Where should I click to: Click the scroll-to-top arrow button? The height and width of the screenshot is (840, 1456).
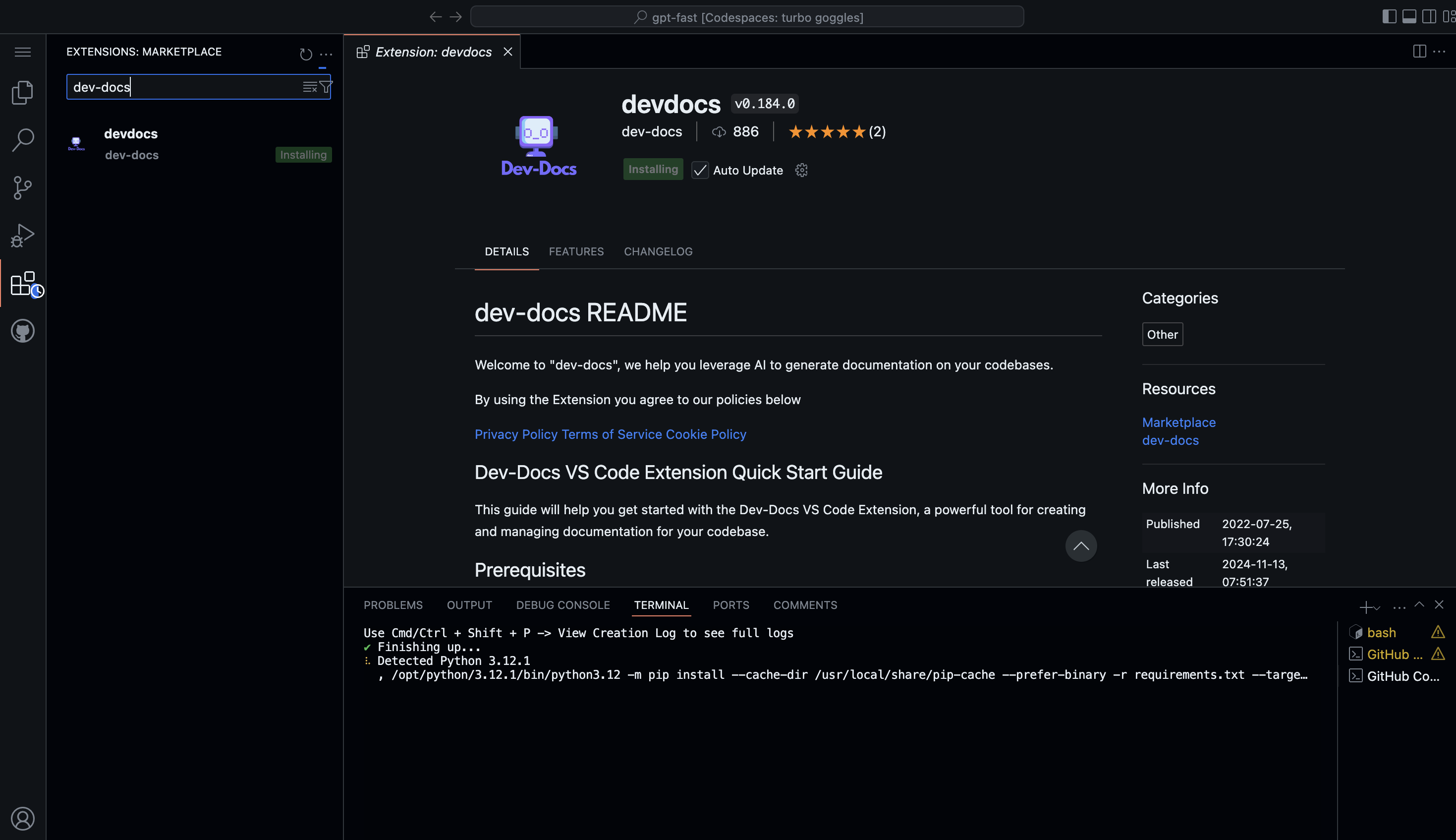point(1081,546)
